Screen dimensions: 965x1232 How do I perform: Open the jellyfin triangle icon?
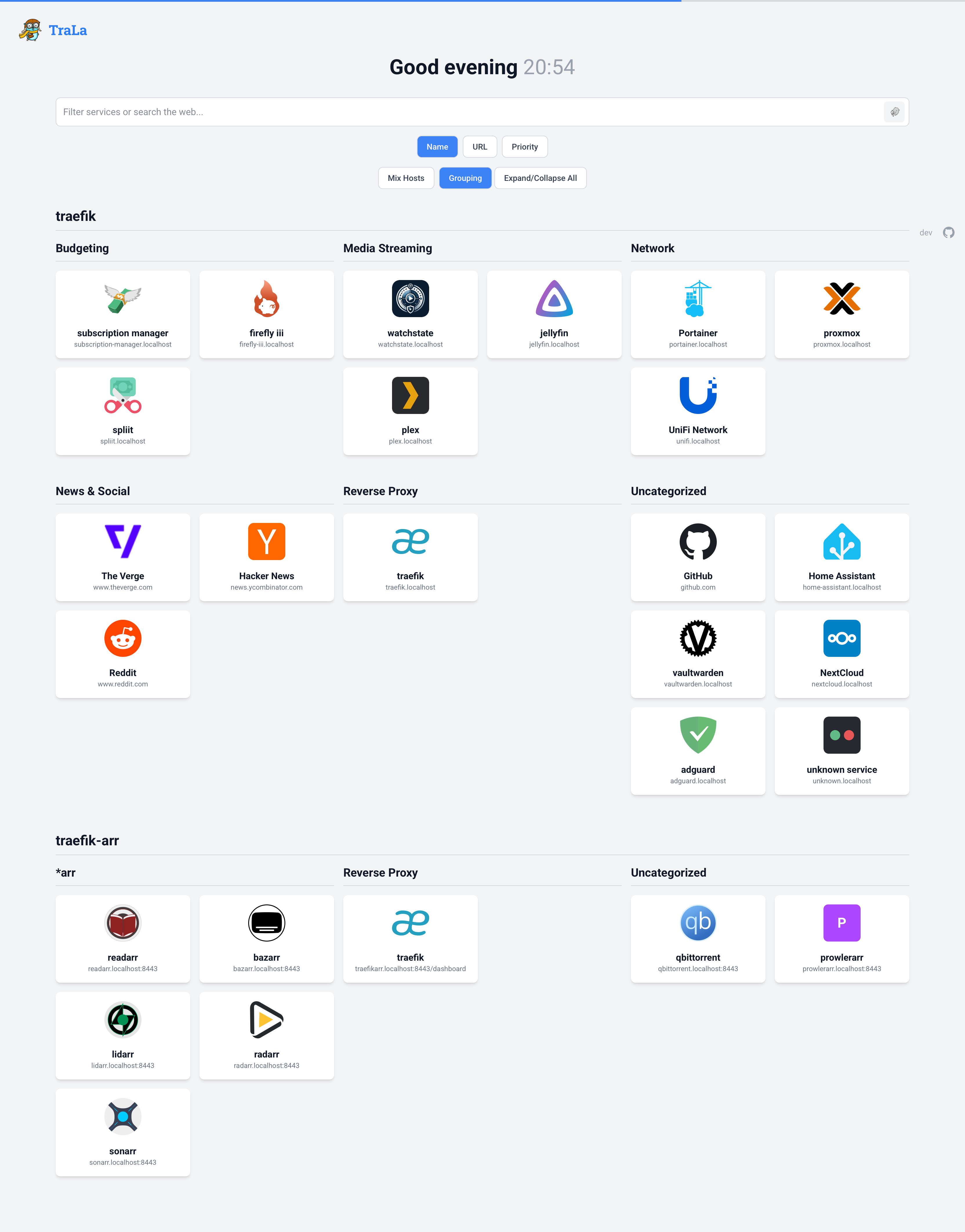(x=554, y=298)
